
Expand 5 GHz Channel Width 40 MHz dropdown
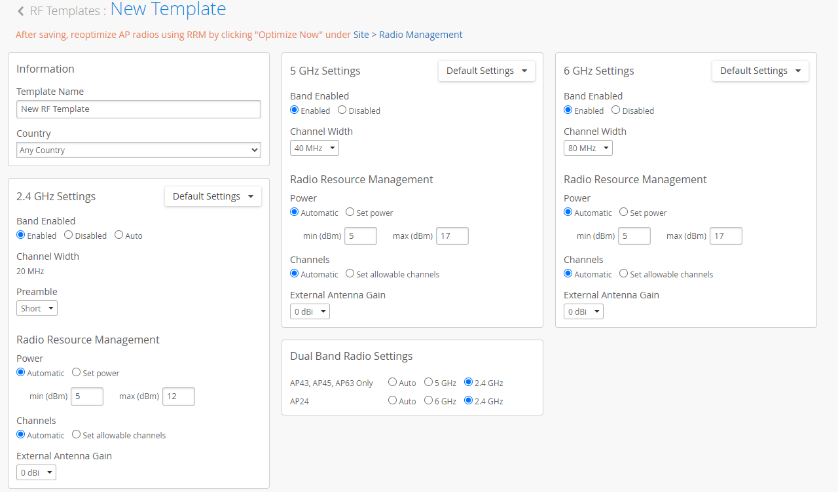(x=314, y=148)
